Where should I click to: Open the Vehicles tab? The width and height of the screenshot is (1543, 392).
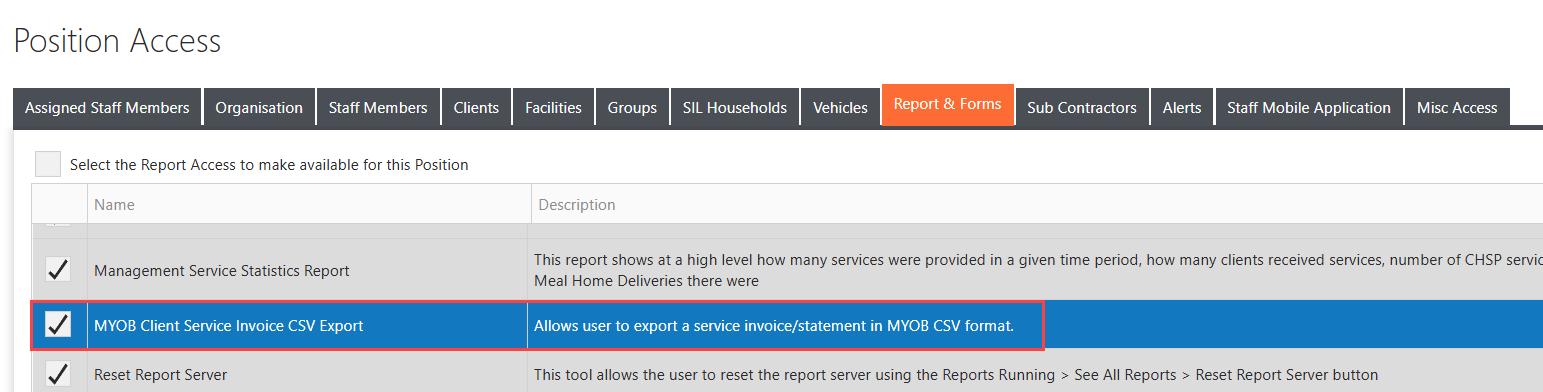point(840,108)
